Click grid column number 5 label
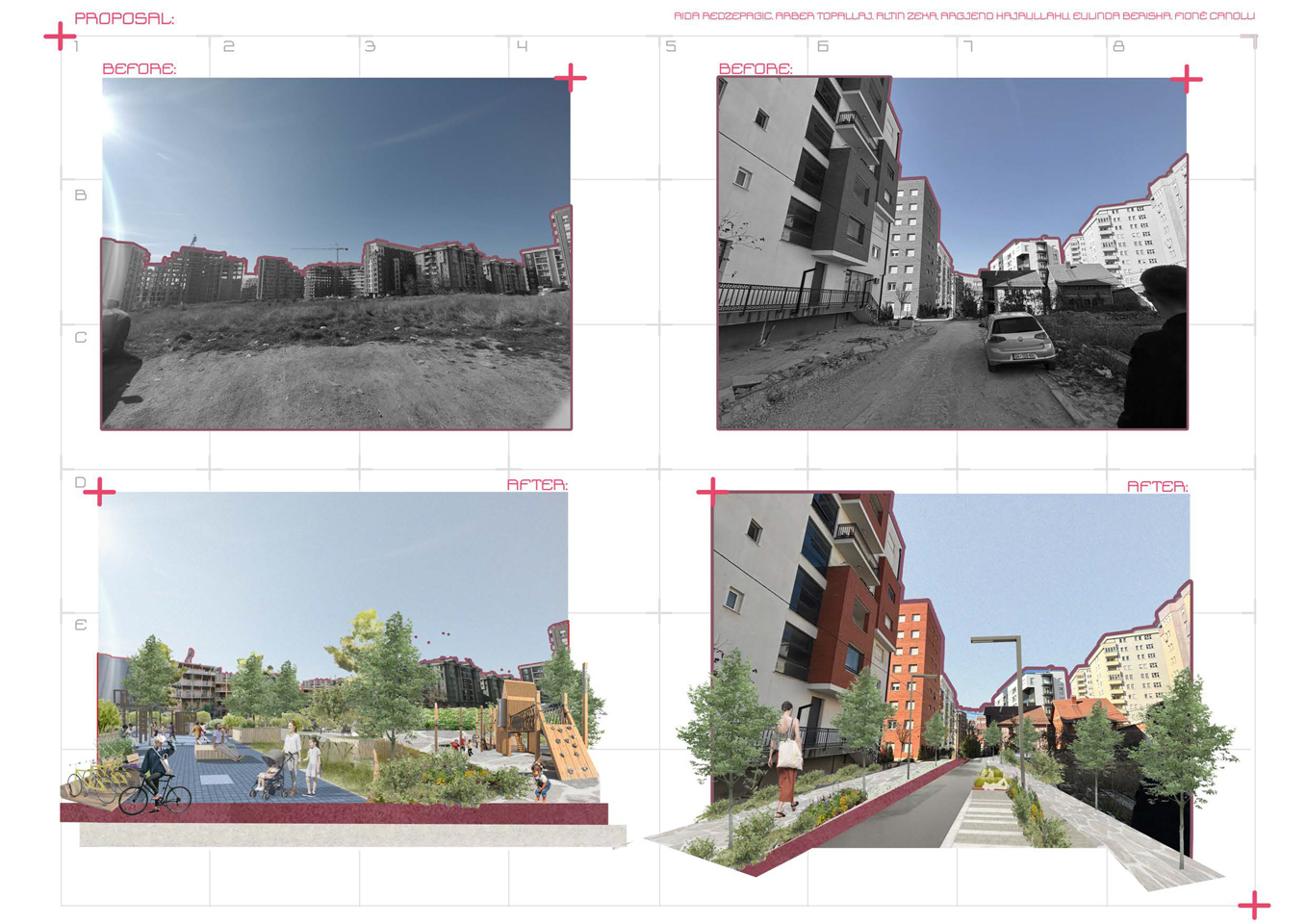This screenshot has width=1307, height=924. point(671,46)
